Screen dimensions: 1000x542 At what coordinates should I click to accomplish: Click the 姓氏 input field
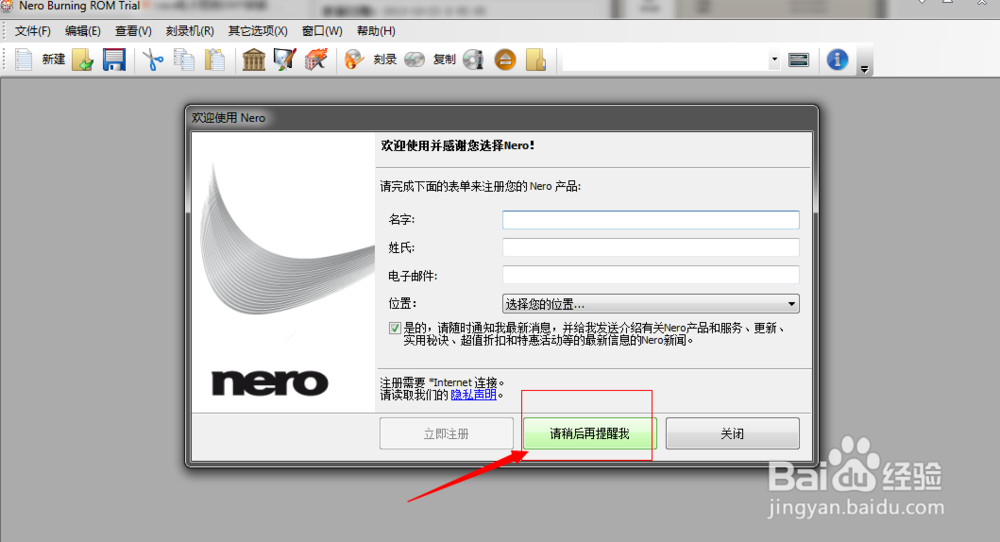(x=651, y=247)
